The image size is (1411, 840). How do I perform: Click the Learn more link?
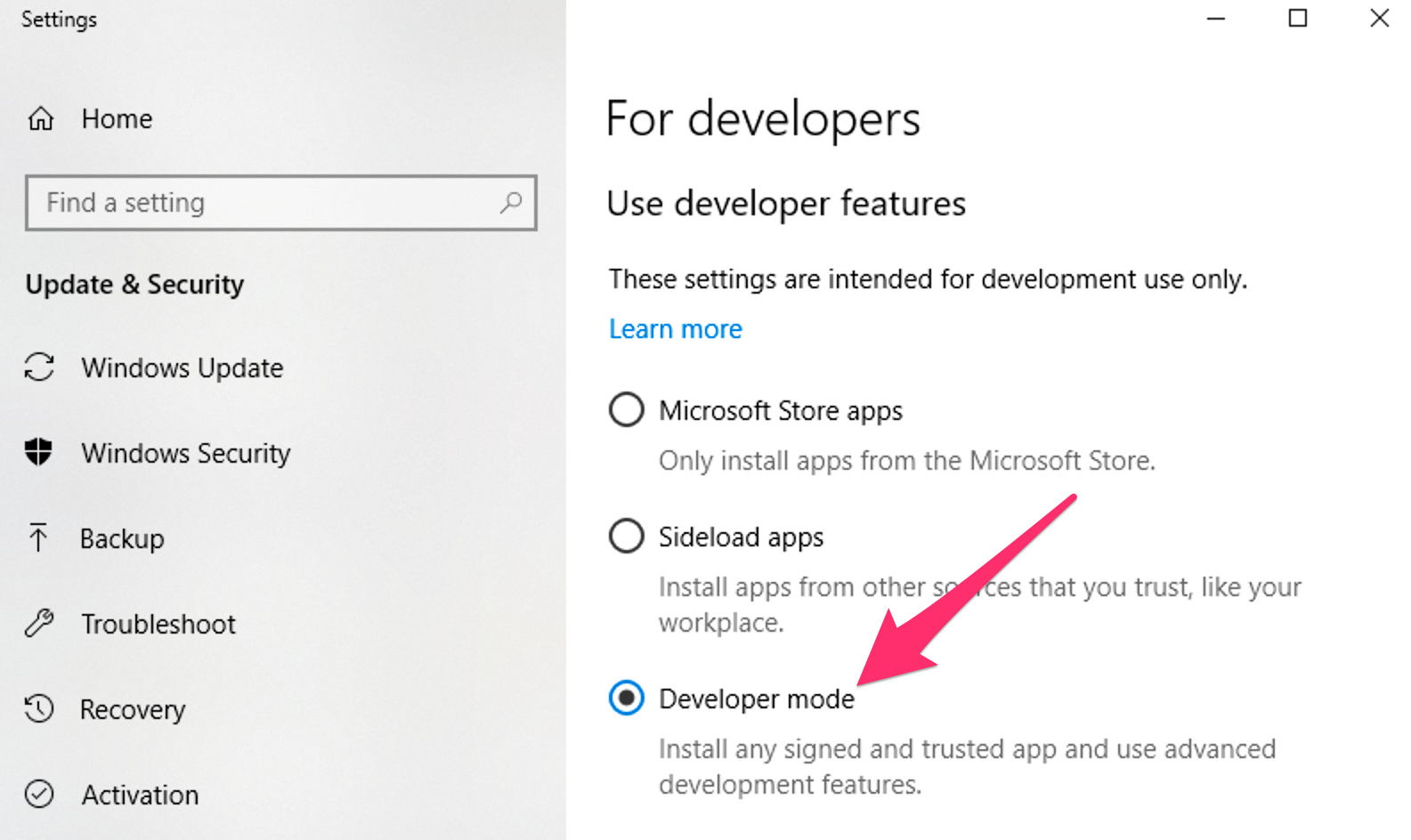674,328
